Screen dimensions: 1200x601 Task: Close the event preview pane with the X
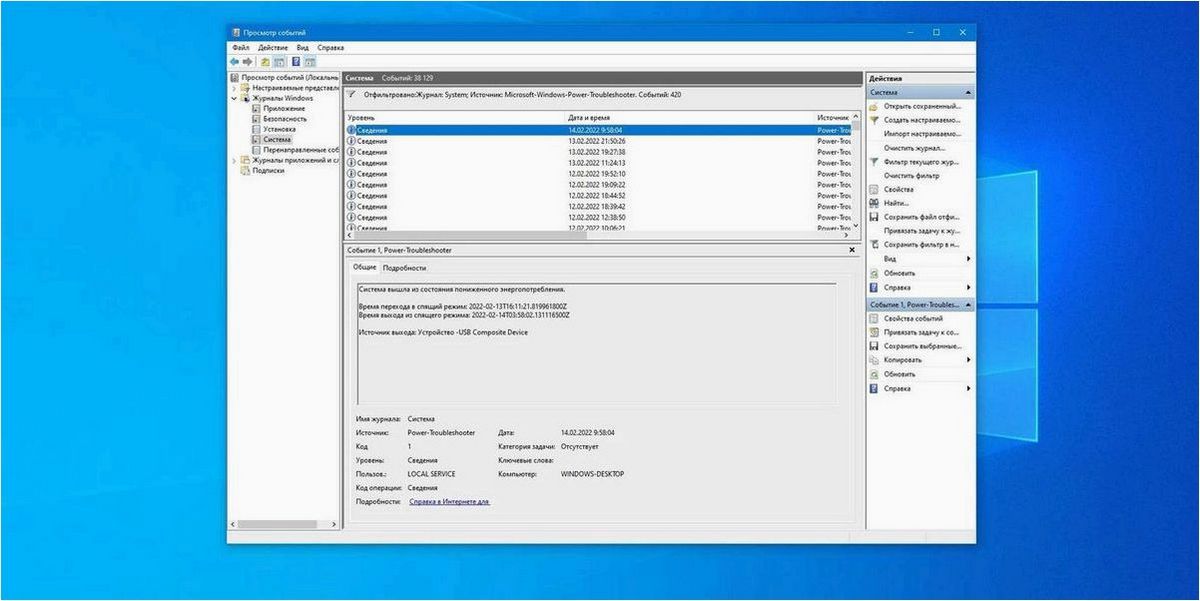(853, 248)
